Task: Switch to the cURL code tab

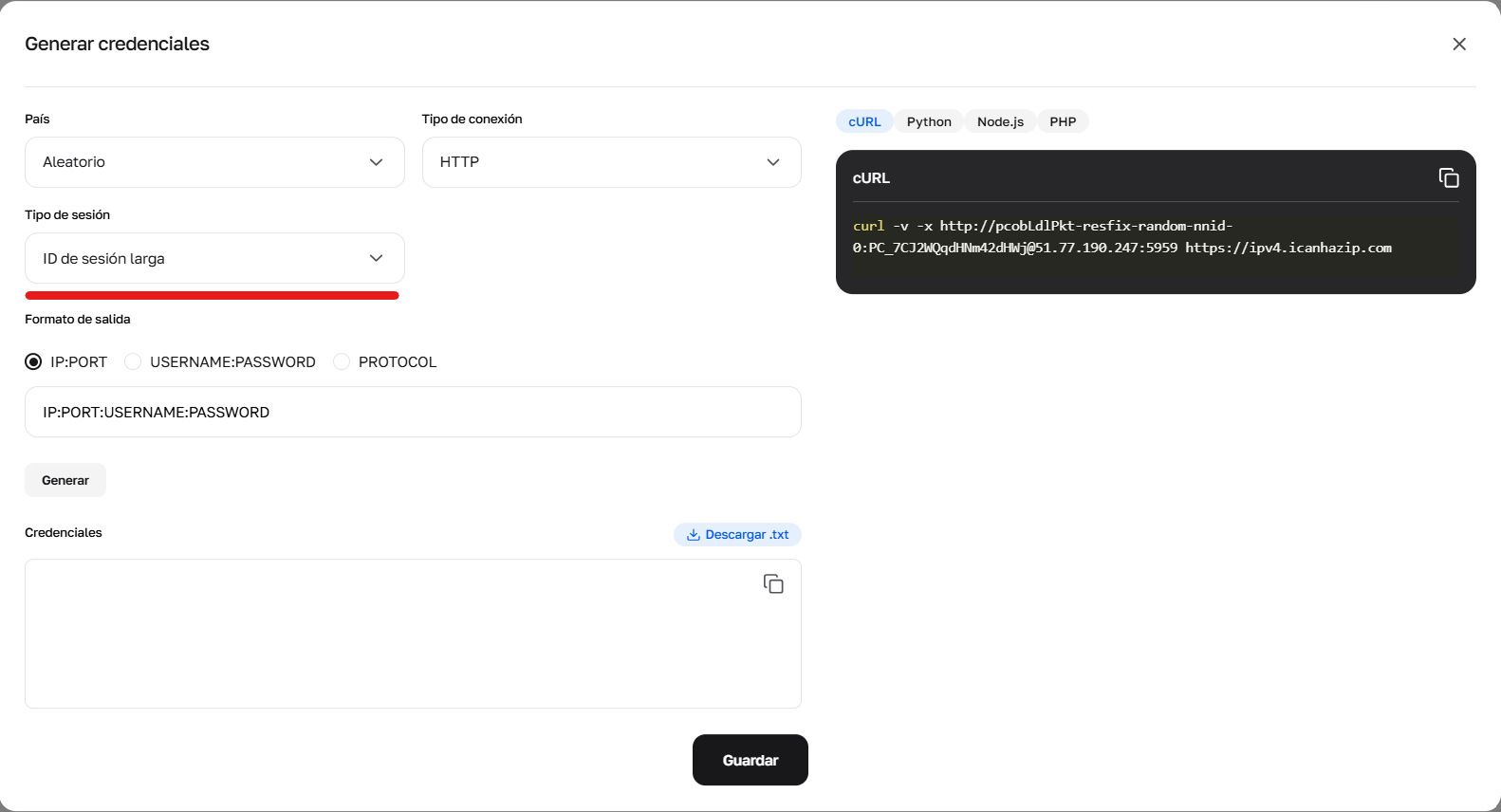Action: (x=864, y=121)
